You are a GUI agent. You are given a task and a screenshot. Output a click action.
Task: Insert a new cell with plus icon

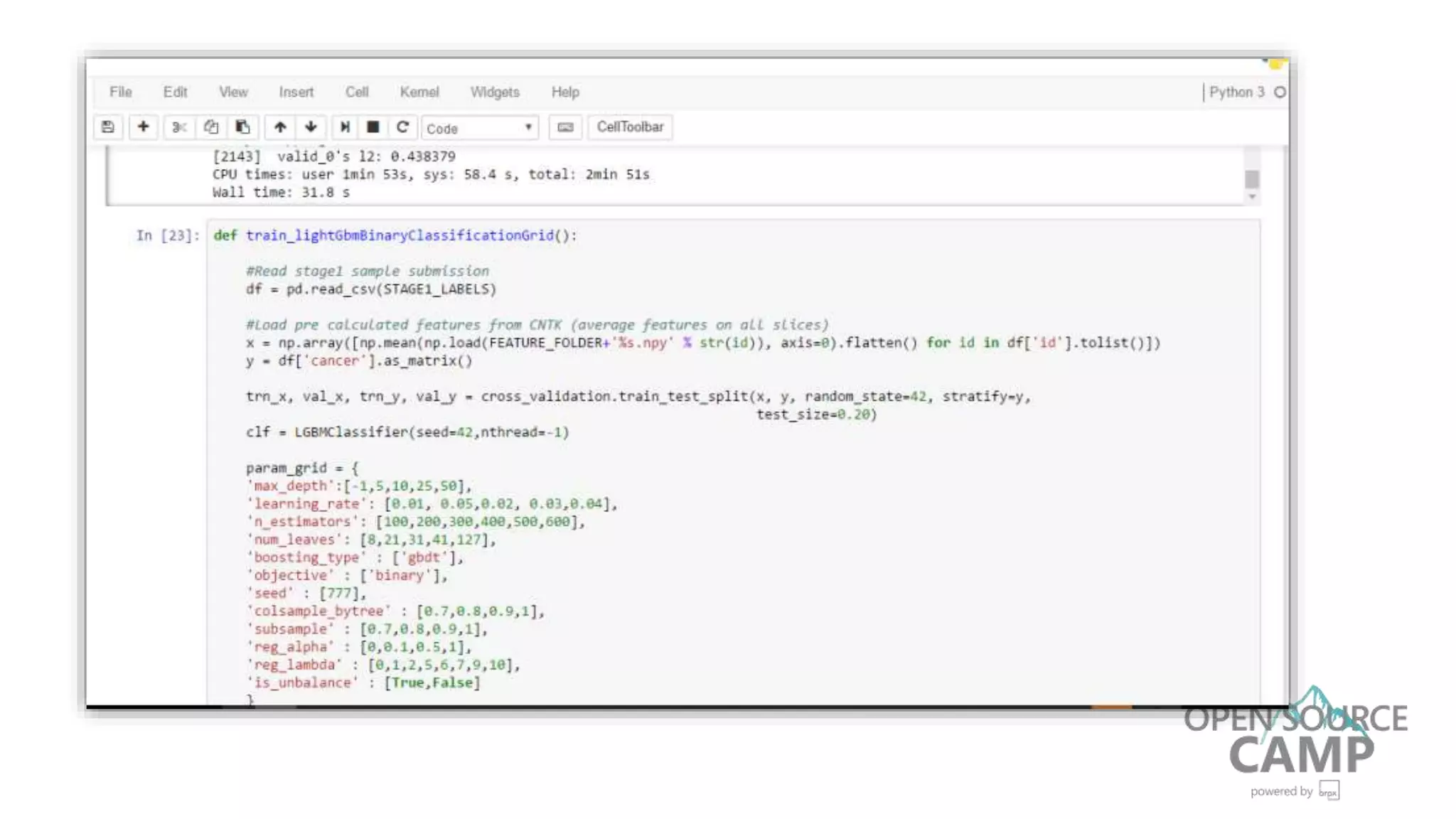point(143,127)
